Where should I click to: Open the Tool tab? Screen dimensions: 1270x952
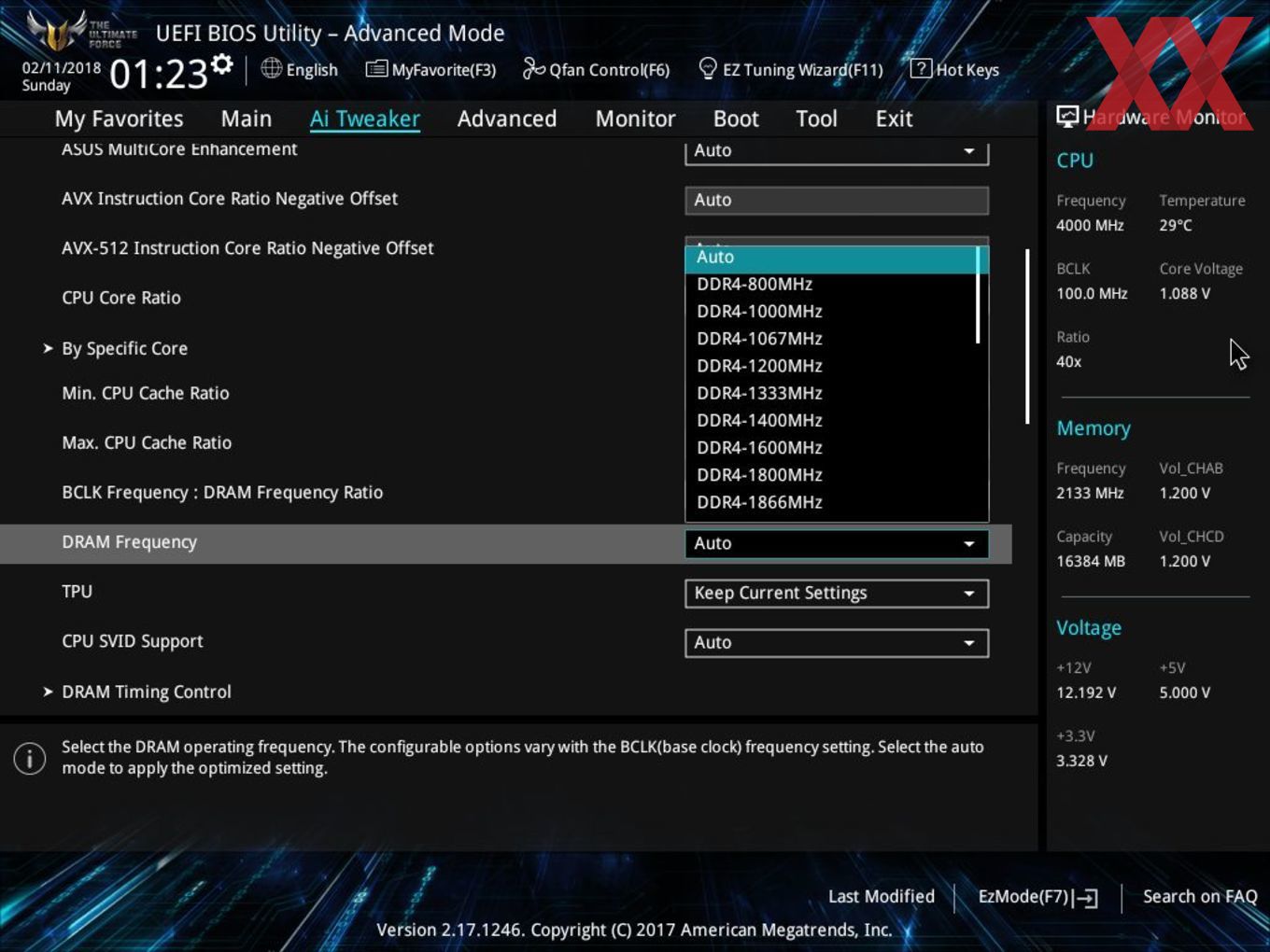tap(816, 119)
